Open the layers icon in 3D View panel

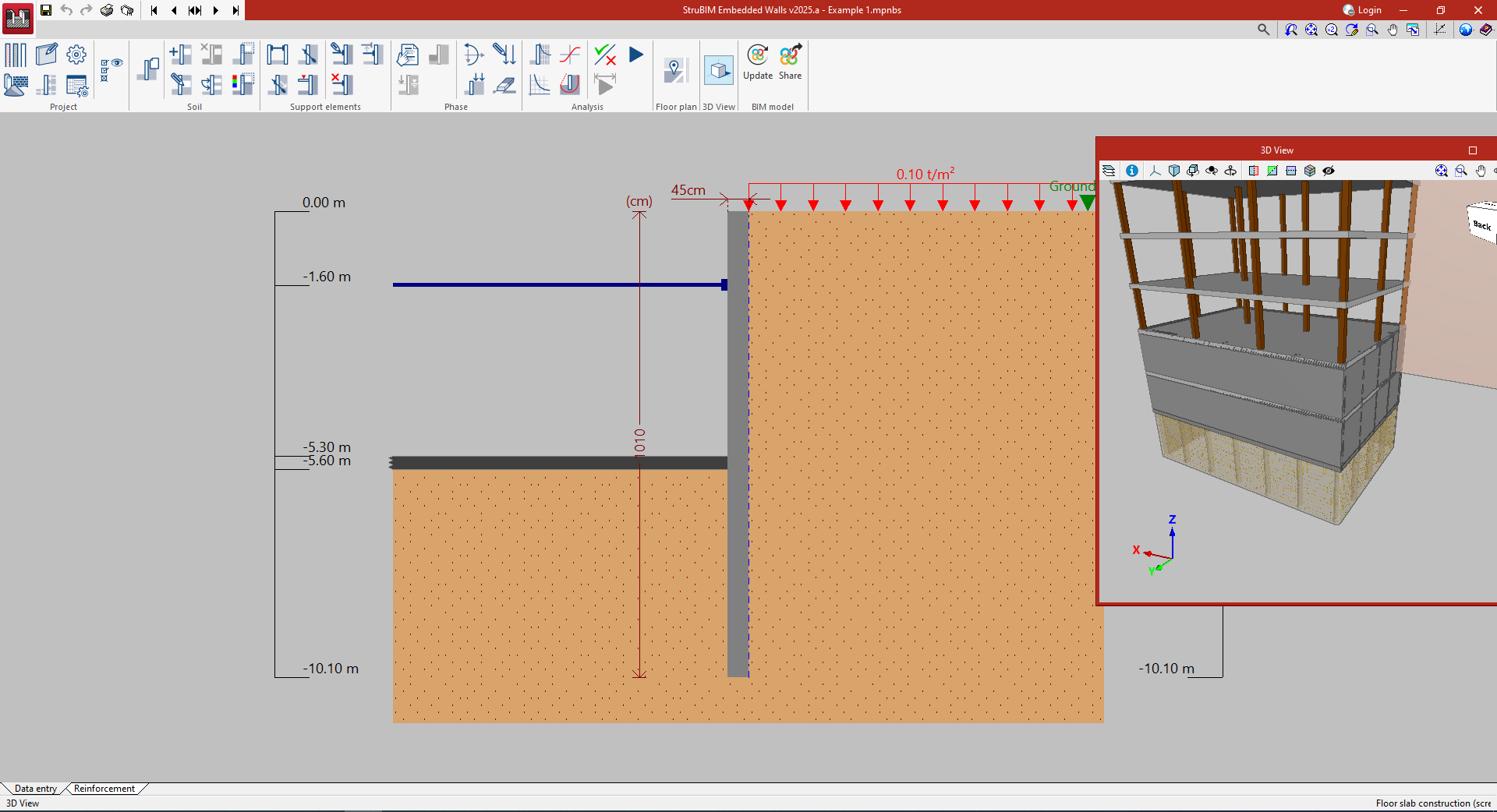[x=1109, y=171]
